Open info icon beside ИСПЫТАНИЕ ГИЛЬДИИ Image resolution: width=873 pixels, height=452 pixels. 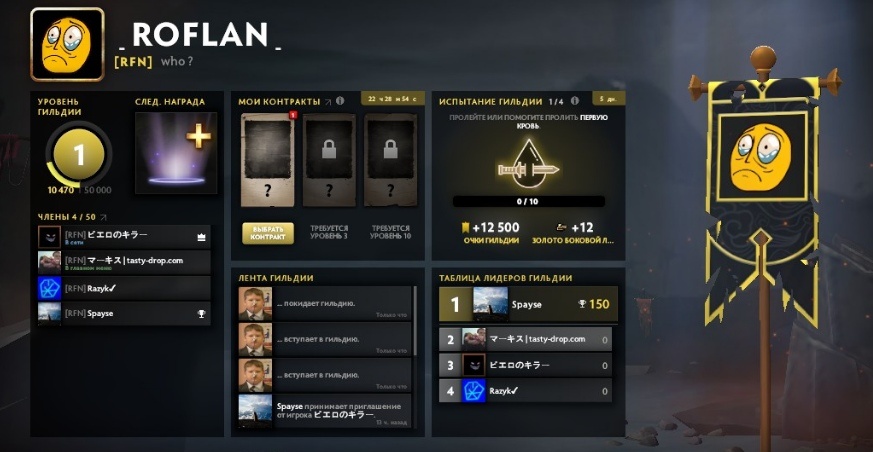click(x=575, y=101)
